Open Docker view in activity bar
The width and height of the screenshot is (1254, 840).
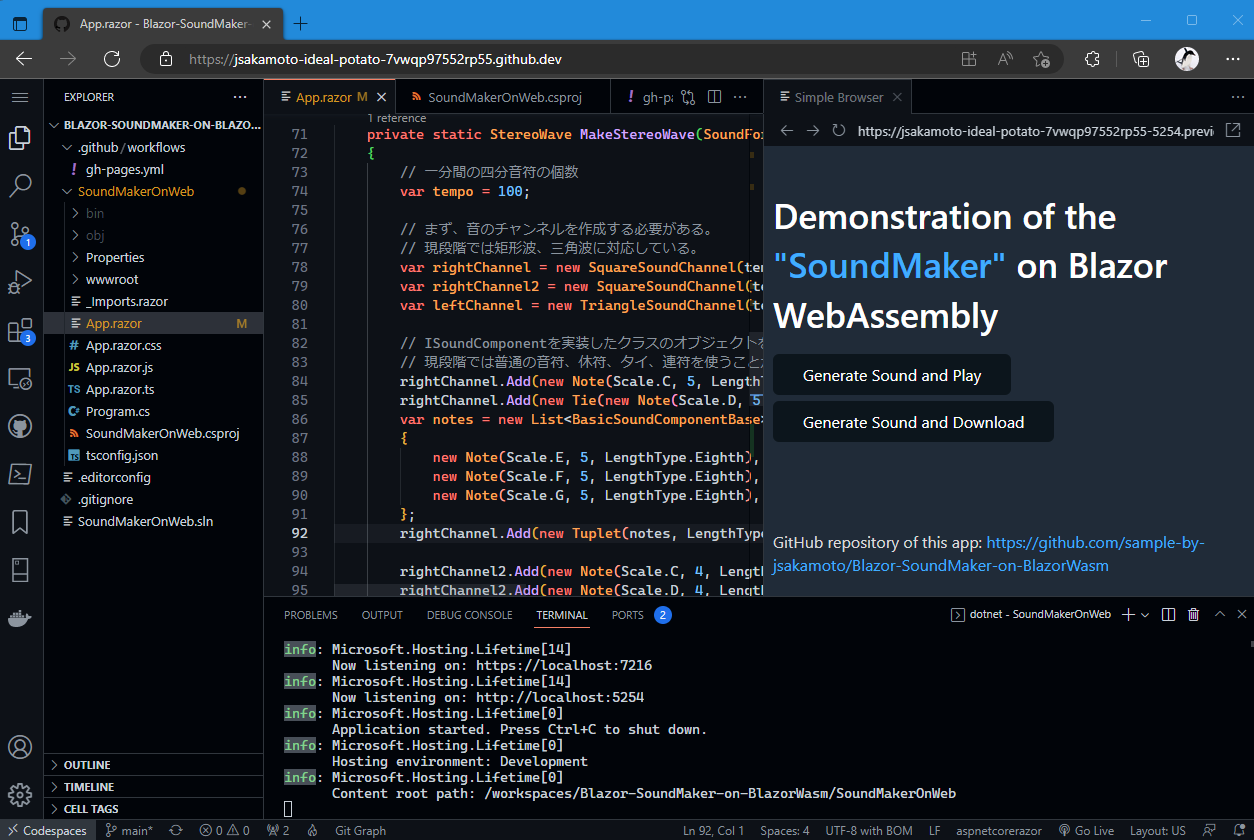coord(20,618)
